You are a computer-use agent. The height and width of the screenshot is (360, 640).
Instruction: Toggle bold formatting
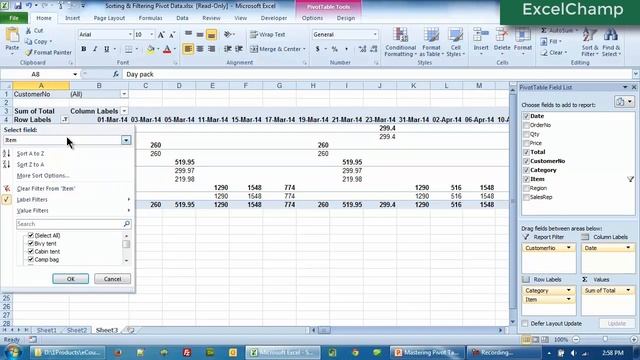[x=84, y=49]
